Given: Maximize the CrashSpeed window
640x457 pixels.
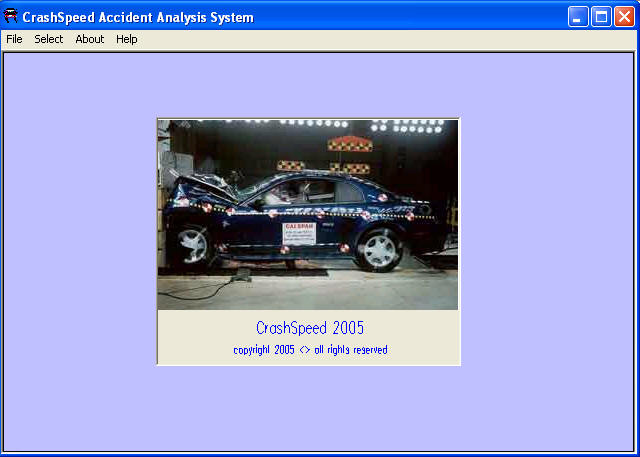Looking at the screenshot, I should click(601, 17).
